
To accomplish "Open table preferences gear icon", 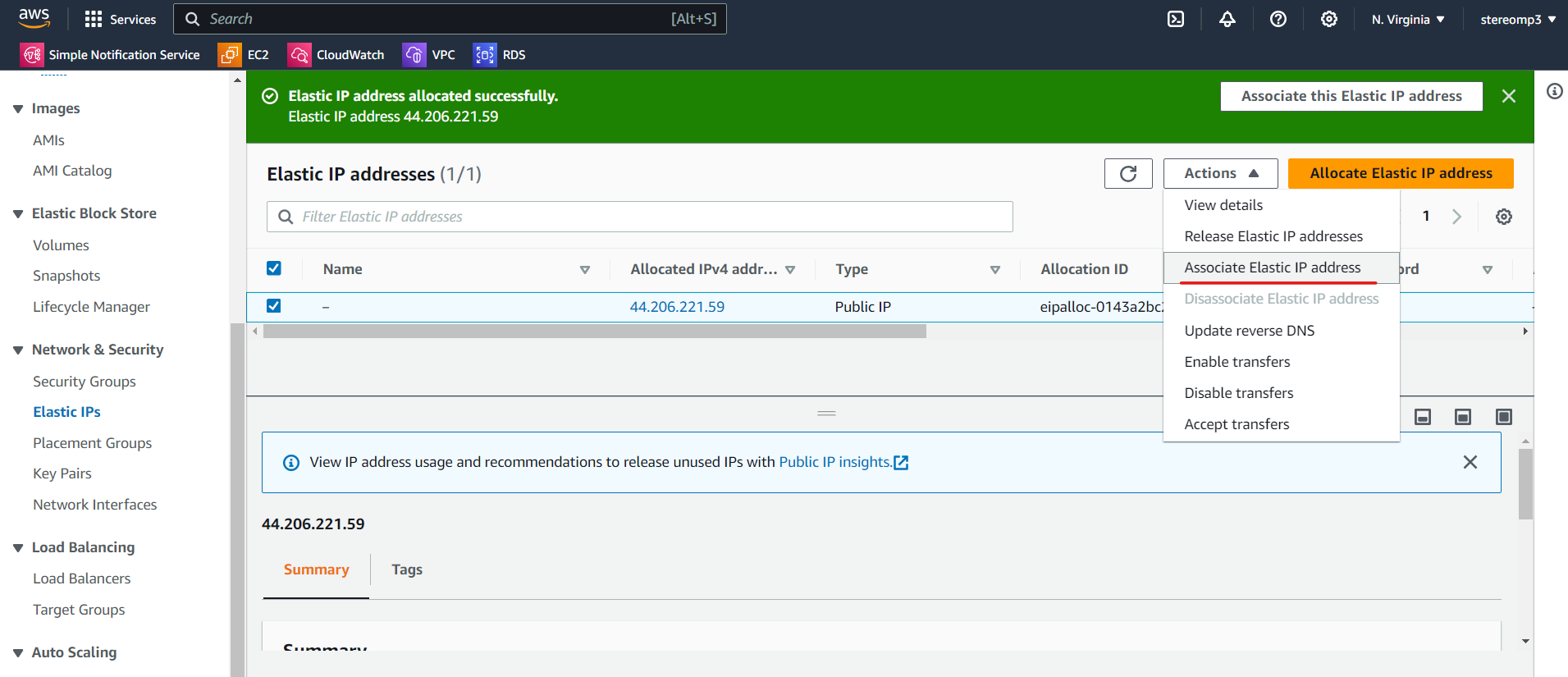I will [1503, 217].
